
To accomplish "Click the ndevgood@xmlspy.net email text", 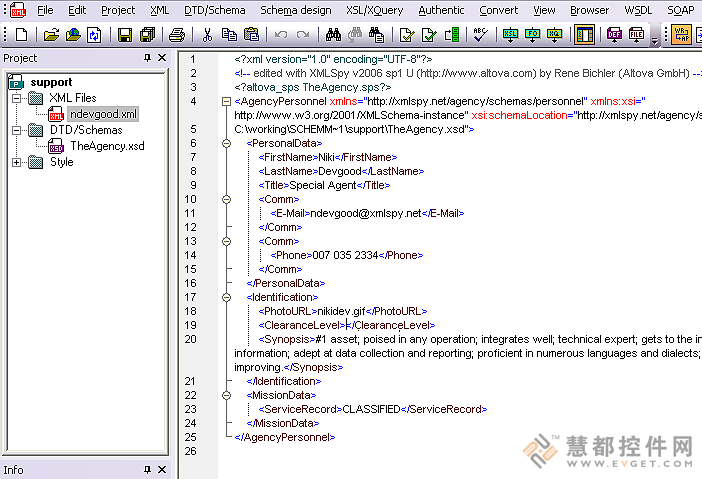I will click(x=366, y=214).
